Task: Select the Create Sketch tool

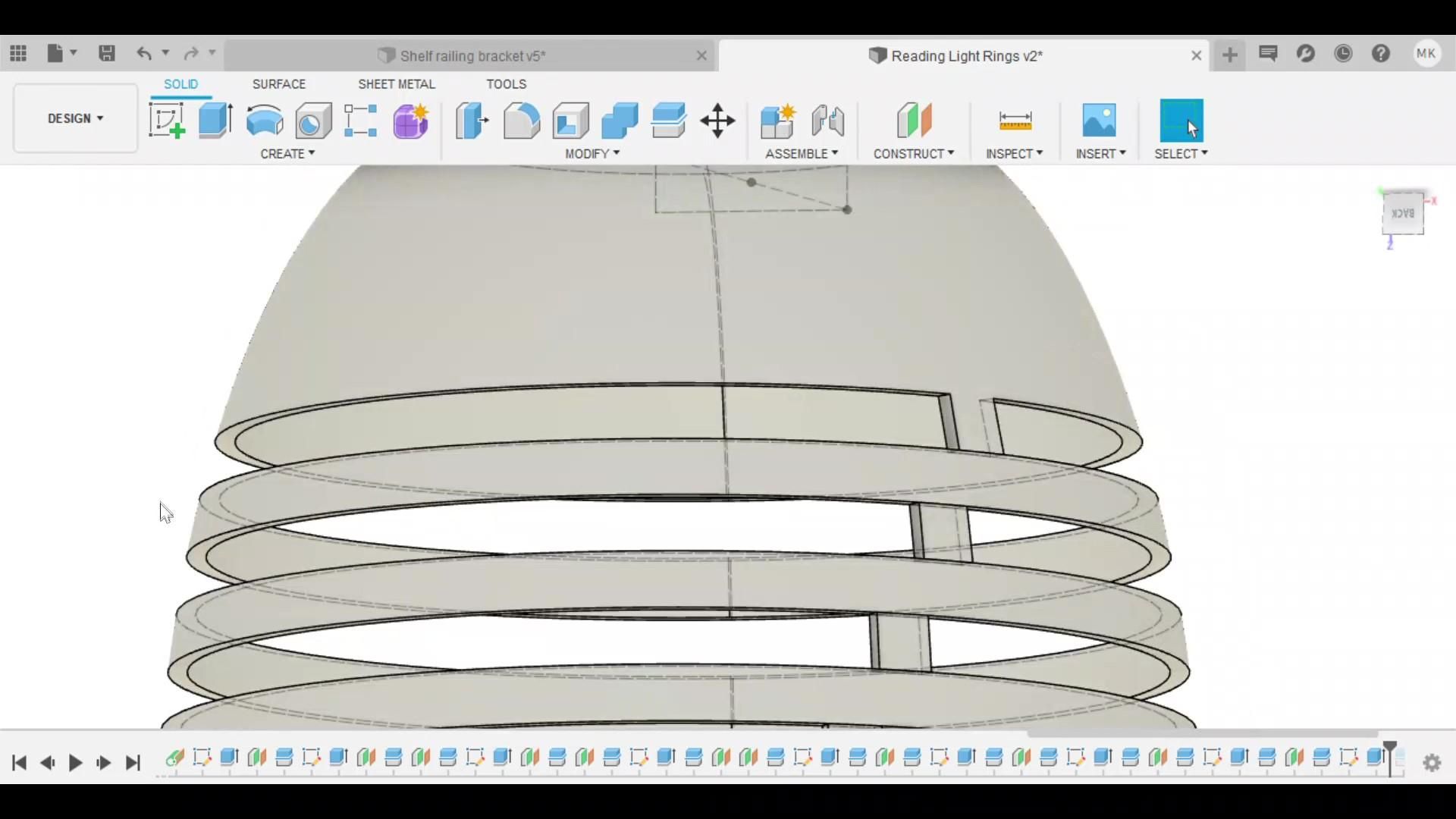Action: coord(166,121)
